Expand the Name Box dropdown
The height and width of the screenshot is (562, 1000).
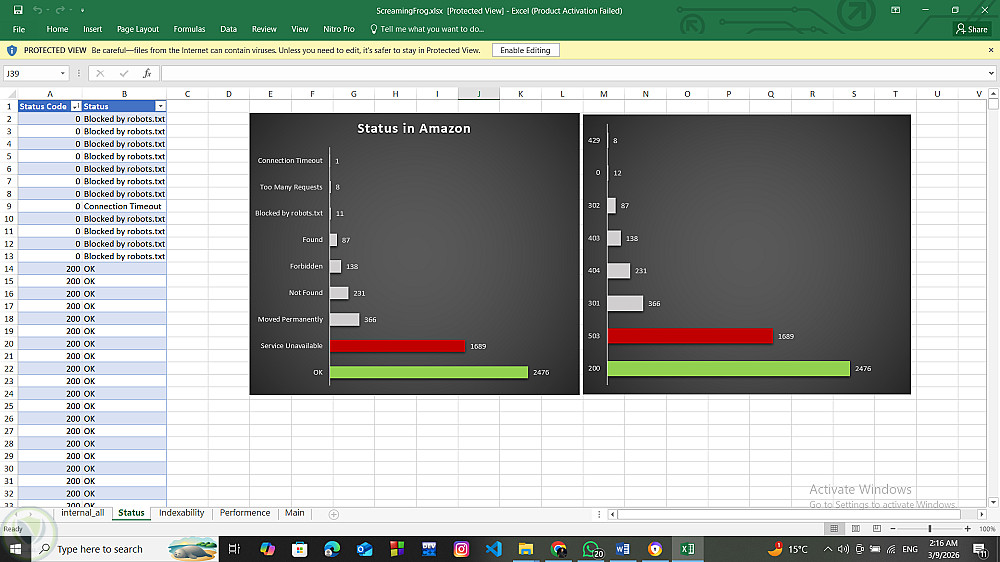62,73
